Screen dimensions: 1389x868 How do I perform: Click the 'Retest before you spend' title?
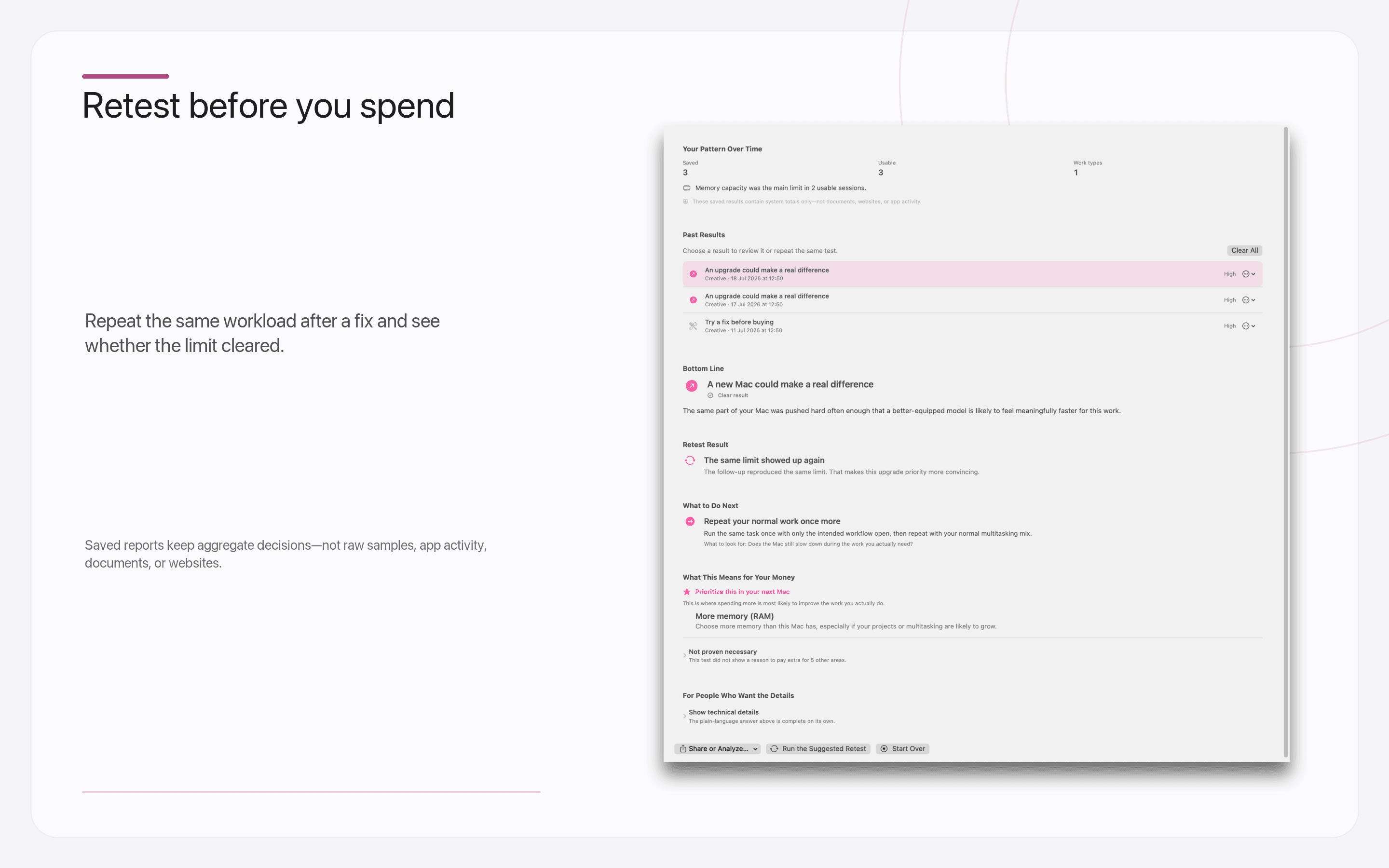268,106
